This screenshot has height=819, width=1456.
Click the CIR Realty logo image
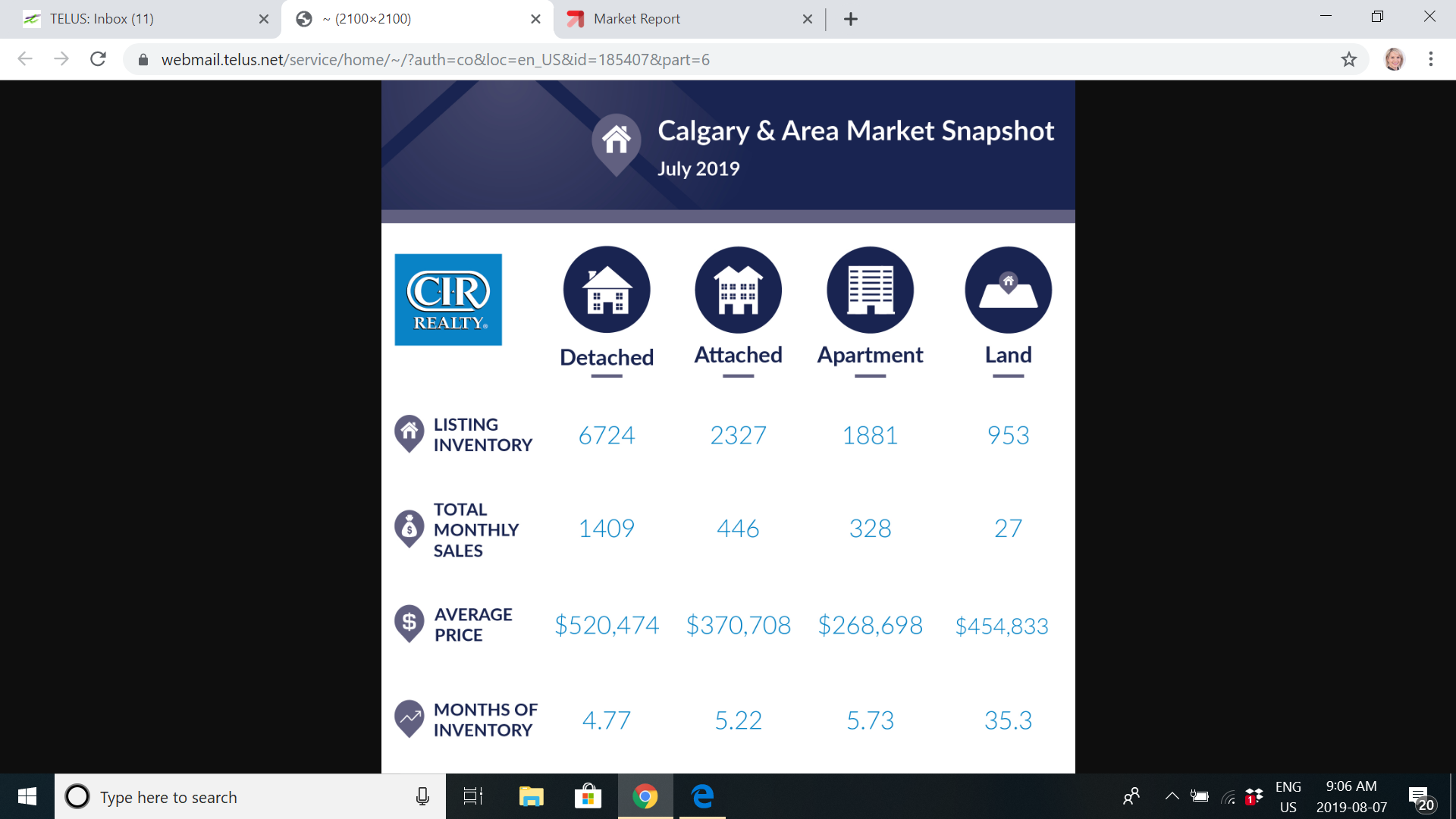(x=448, y=300)
